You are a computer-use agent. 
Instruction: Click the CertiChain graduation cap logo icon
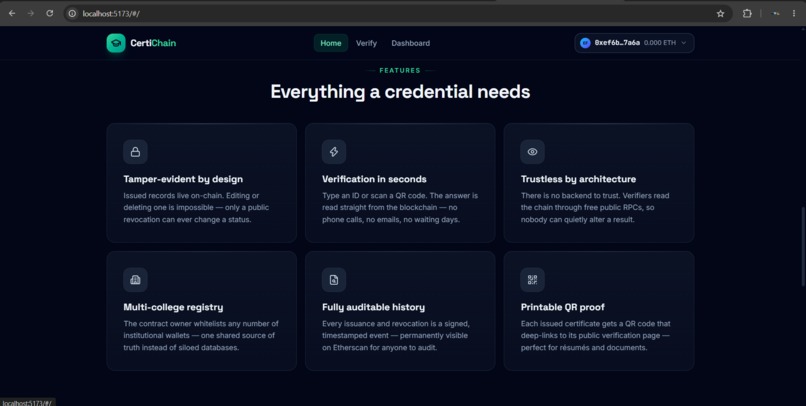tap(116, 43)
